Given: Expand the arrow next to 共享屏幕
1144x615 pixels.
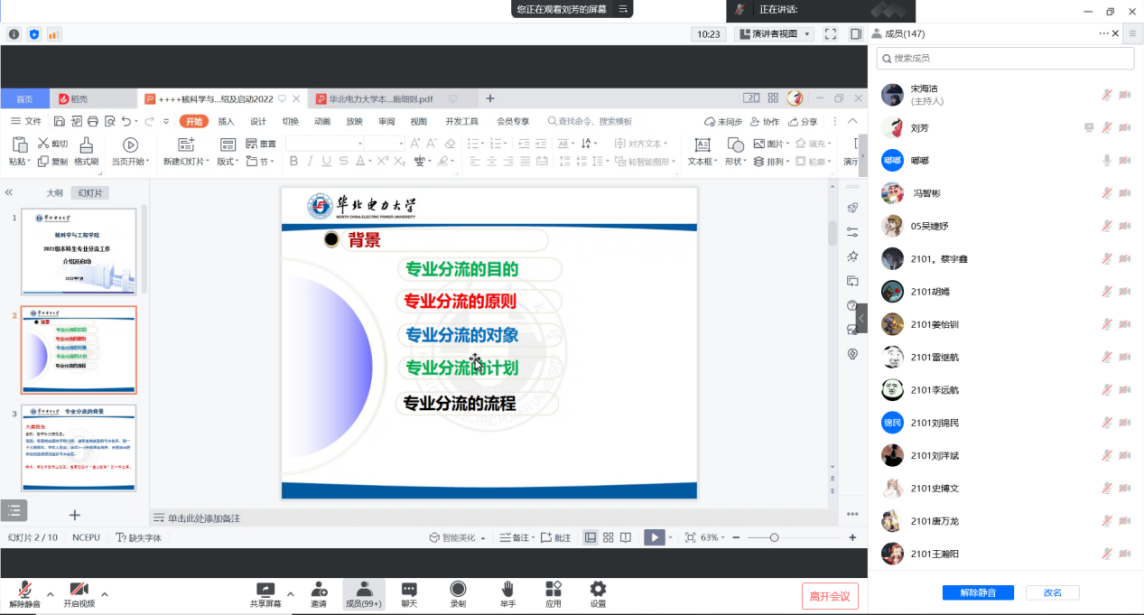Looking at the screenshot, I should [x=291, y=593].
